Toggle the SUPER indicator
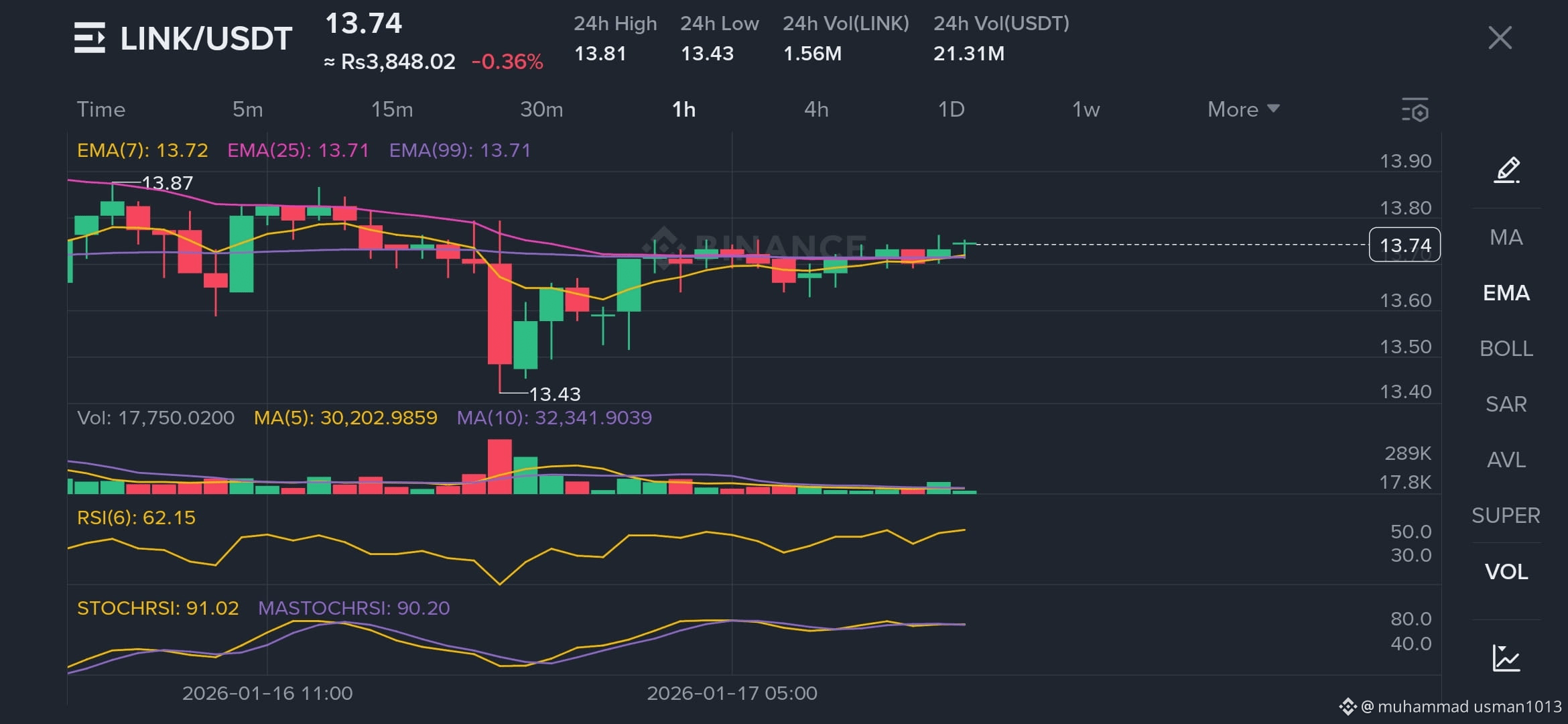Viewport: 1568px width, 724px height. click(1506, 516)
